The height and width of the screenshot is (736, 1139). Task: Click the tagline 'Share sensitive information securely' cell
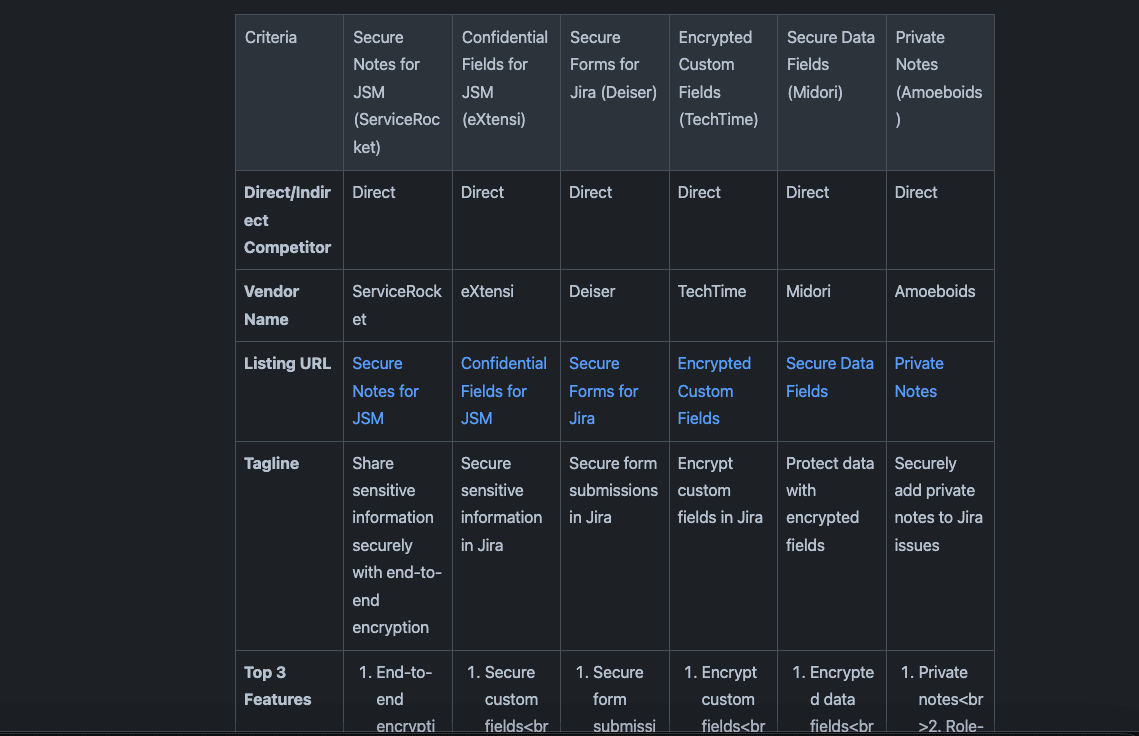point(397,545)
